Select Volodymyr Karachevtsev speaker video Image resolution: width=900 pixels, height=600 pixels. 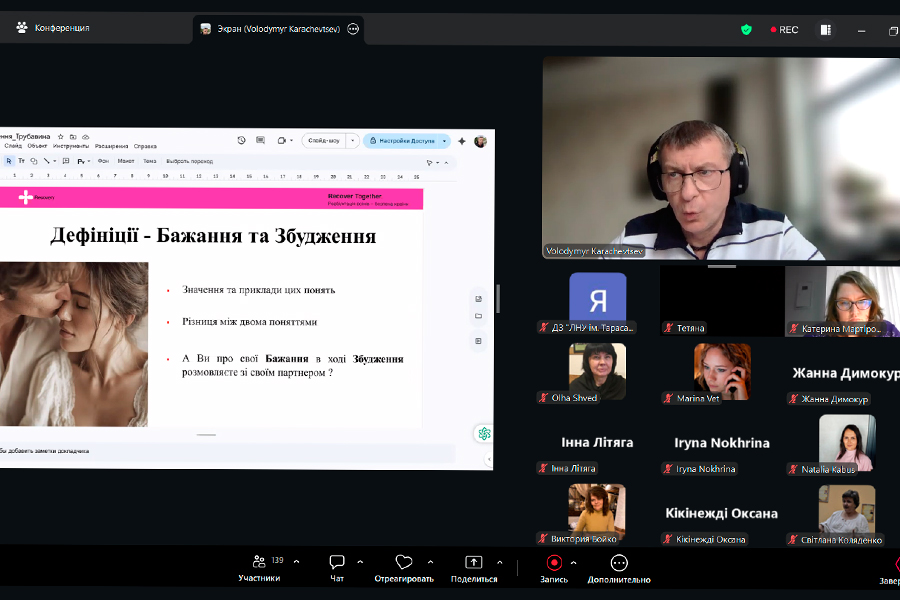coord(721,158)
